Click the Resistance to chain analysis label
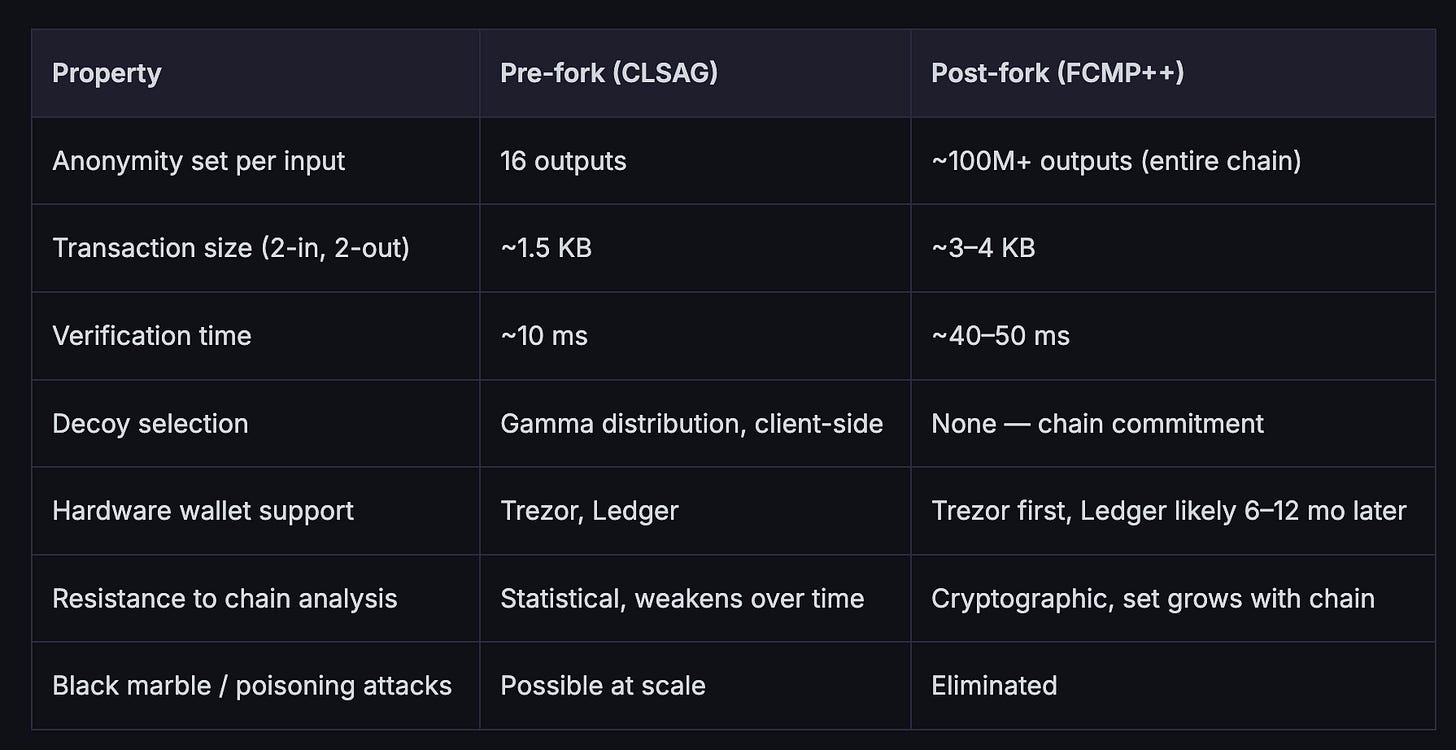Screen dimensions: 1456x750 (x=225, y=598)
